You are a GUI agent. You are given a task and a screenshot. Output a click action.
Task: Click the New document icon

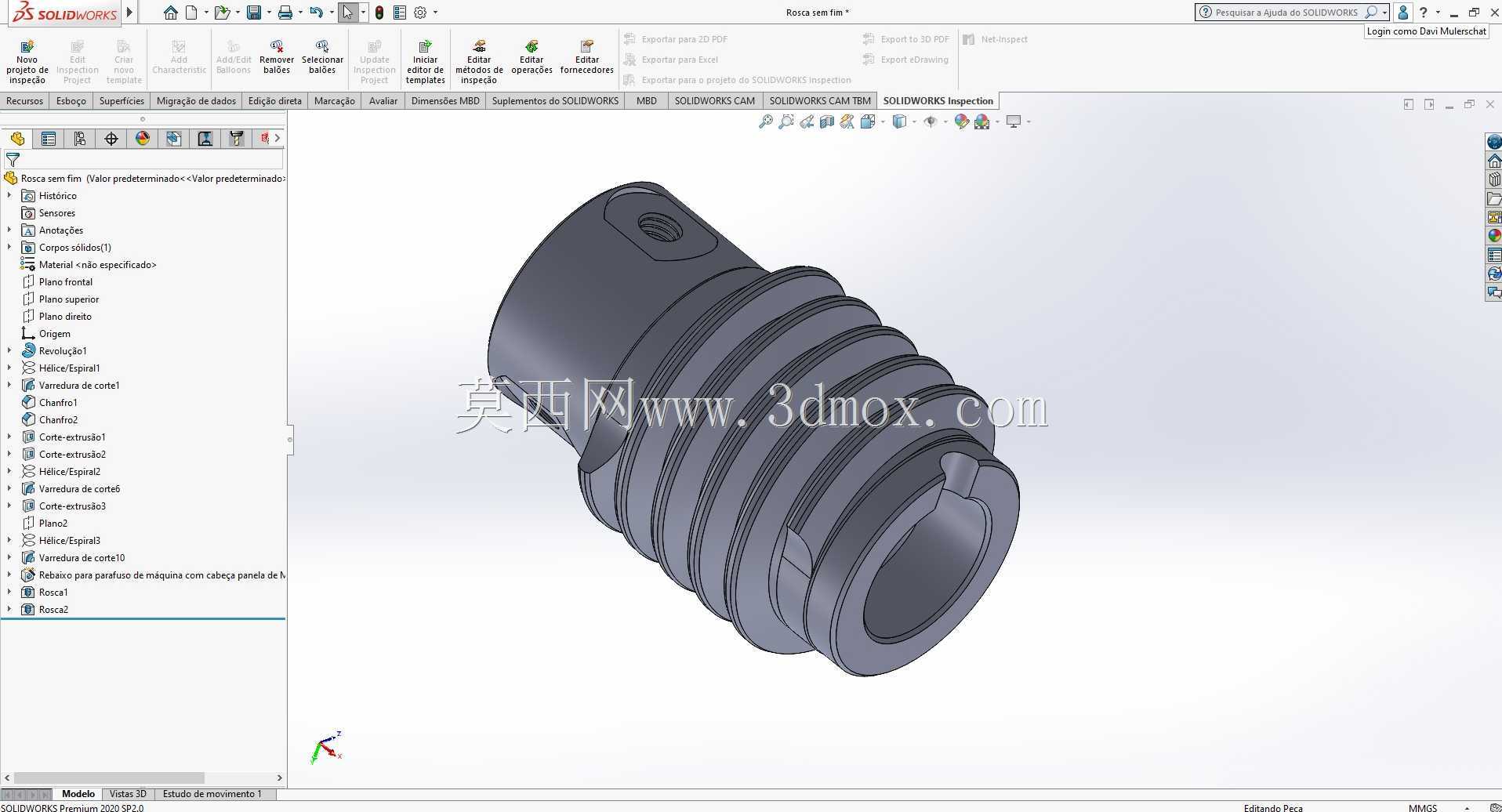point(191,13)
